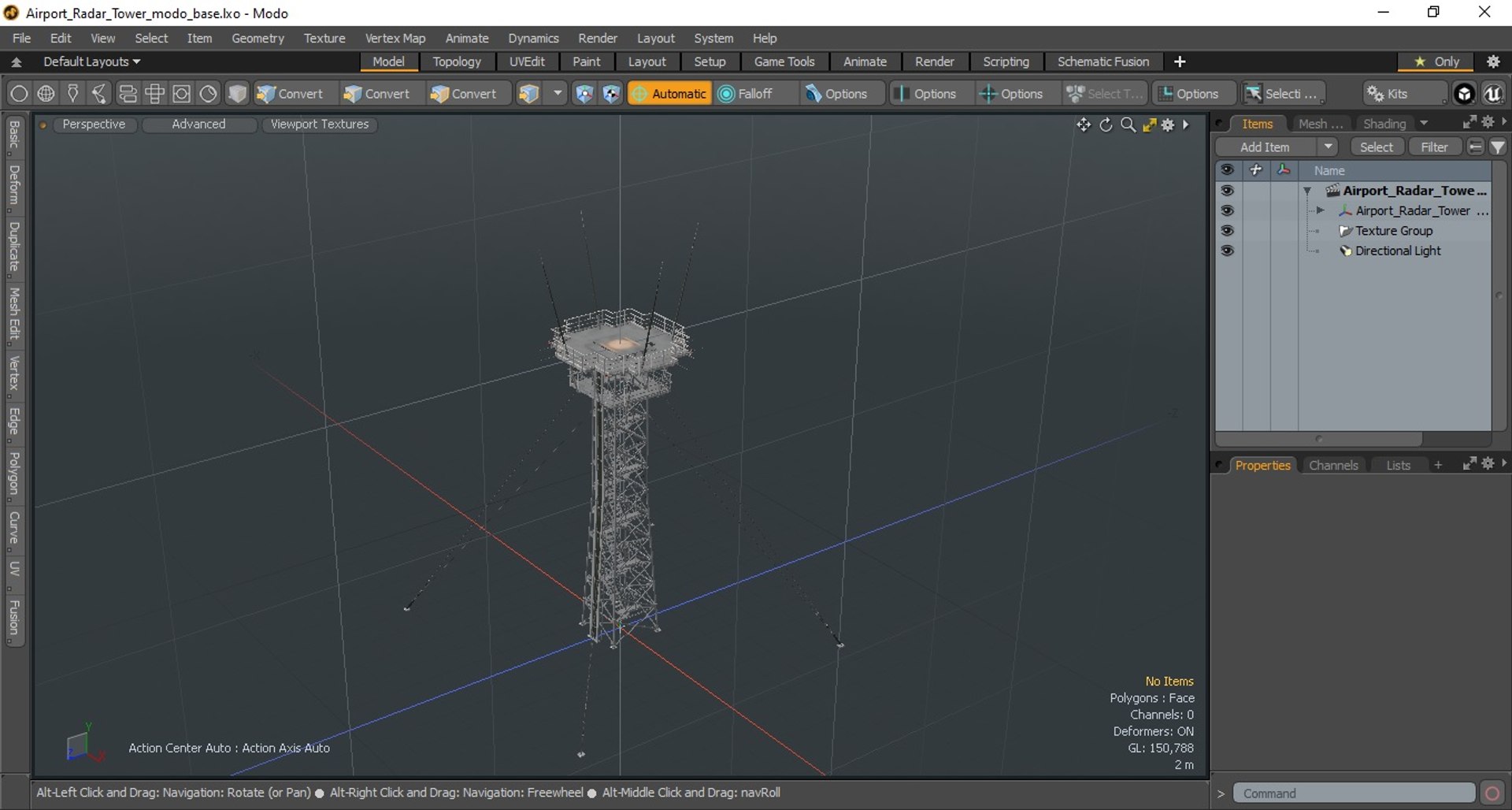Open layout settings gear near Only button
1512x810 pixels.
(1493, 61)
